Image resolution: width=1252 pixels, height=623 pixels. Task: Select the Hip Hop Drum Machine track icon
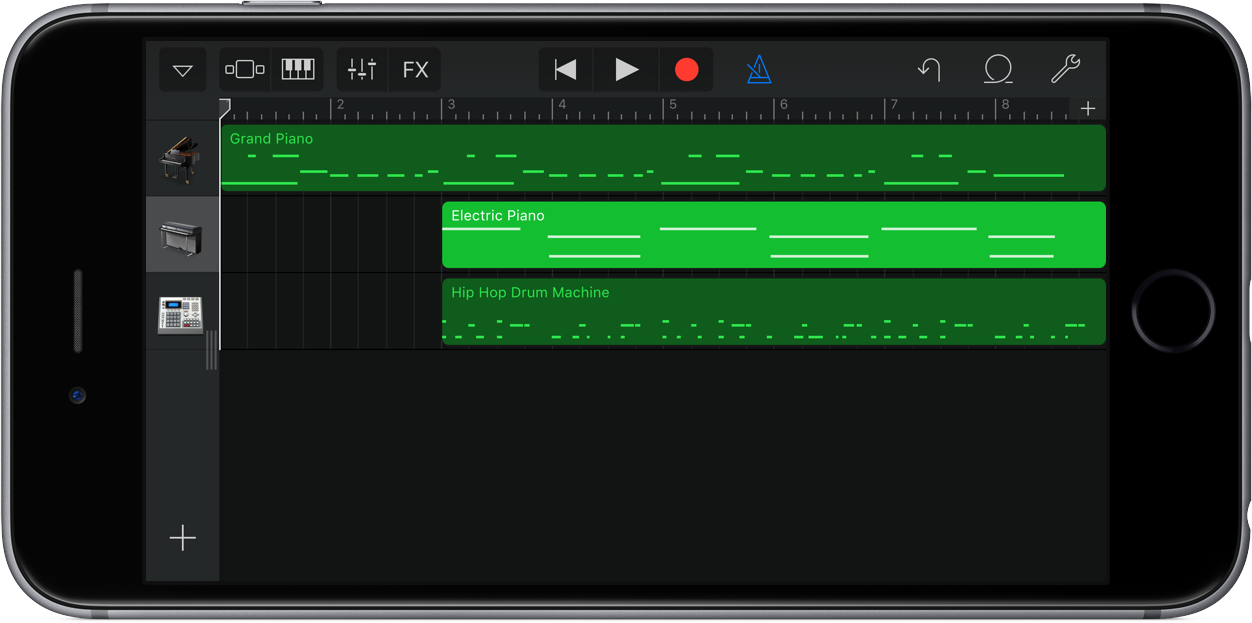point(182,314)
